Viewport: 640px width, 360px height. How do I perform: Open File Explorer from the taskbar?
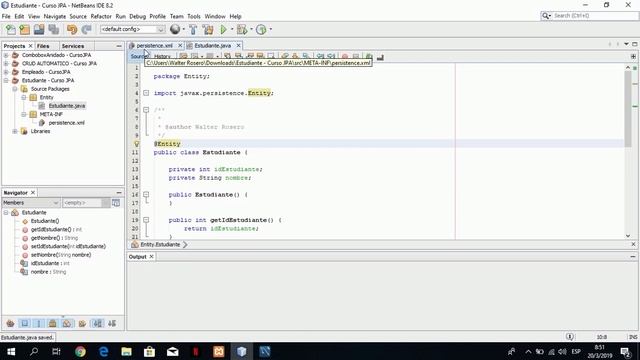[x=127, y=351]
